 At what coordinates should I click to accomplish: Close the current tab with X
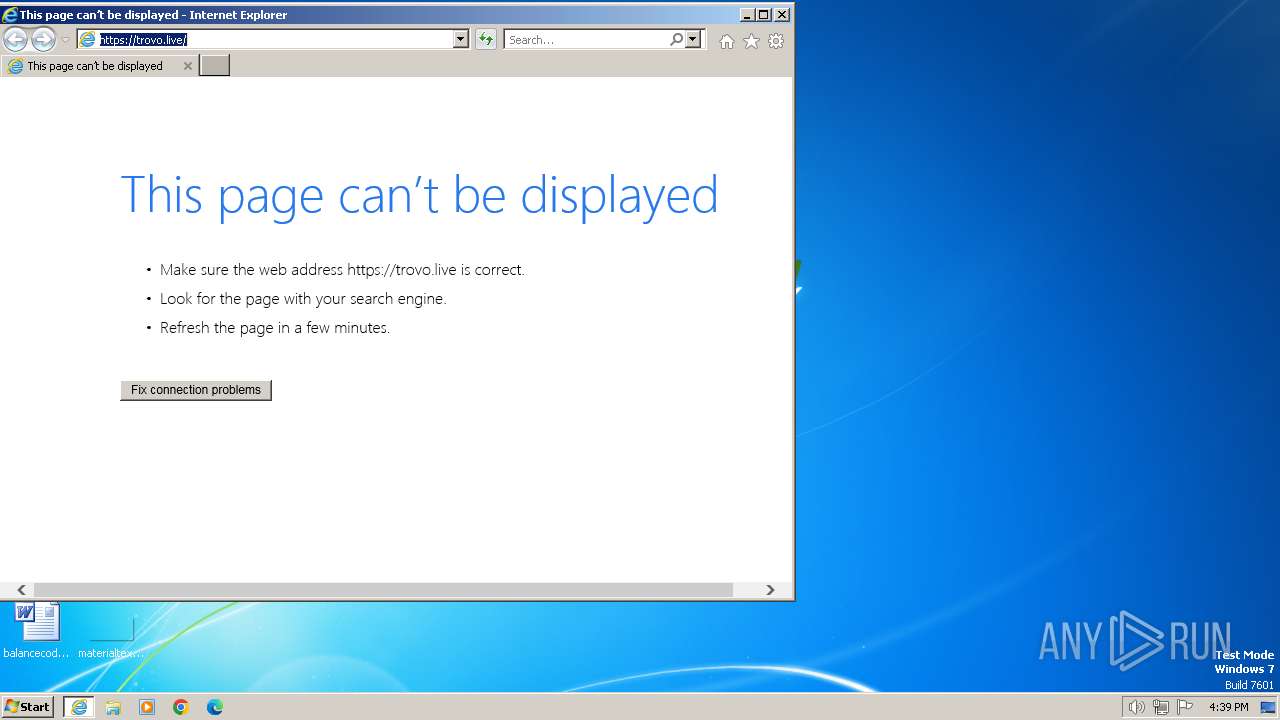pos(187,66)
